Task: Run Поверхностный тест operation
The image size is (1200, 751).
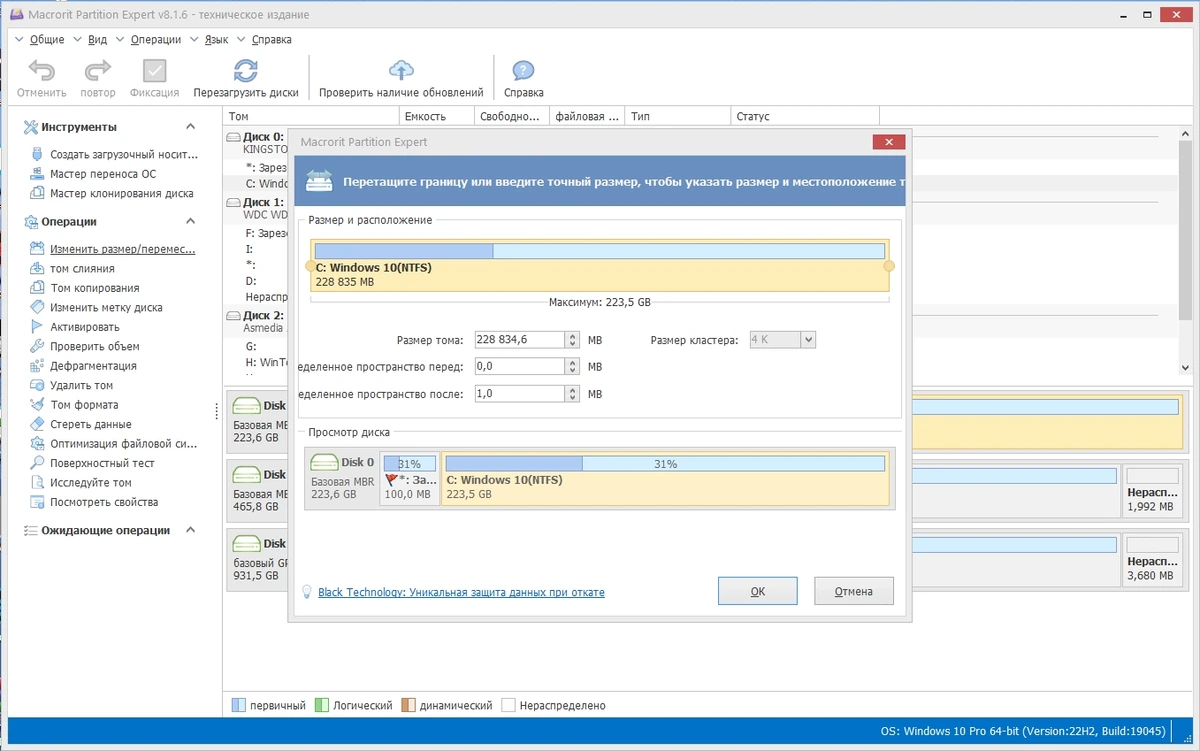Action: coord(102,463)
